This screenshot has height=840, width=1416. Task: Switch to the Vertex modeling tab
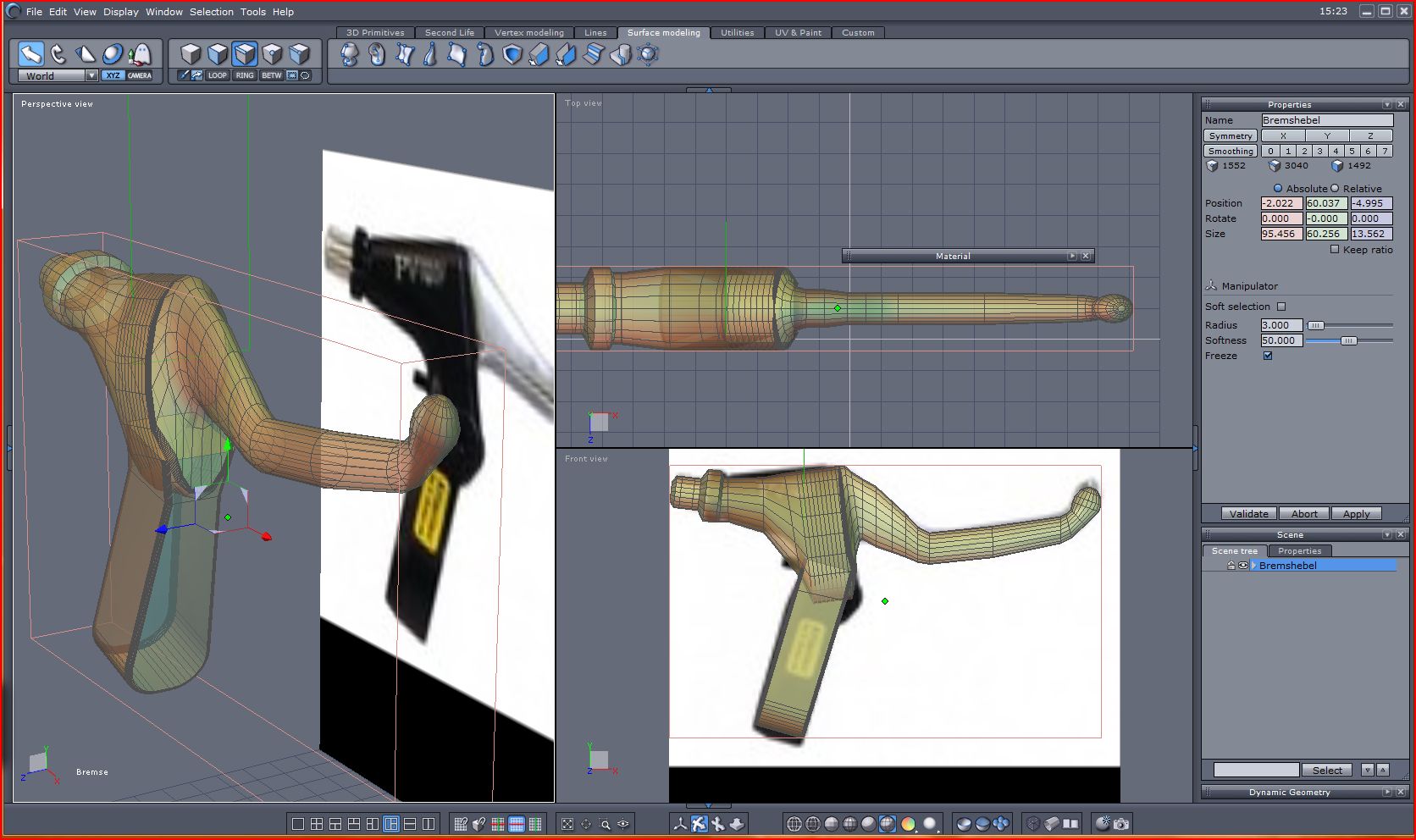click(528, 32)
